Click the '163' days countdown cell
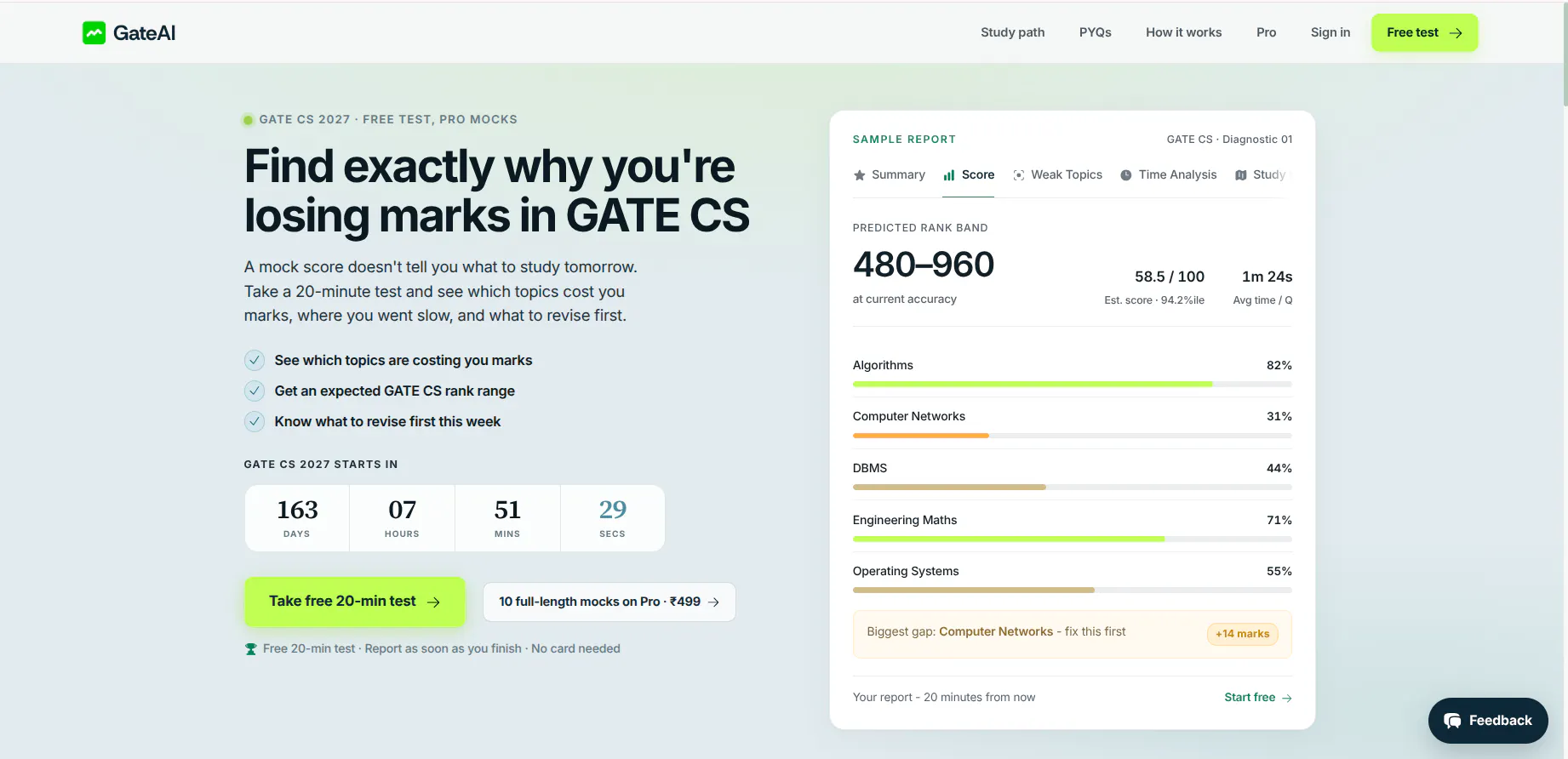The image size is (1568, 759). click(x=297, y=518)
